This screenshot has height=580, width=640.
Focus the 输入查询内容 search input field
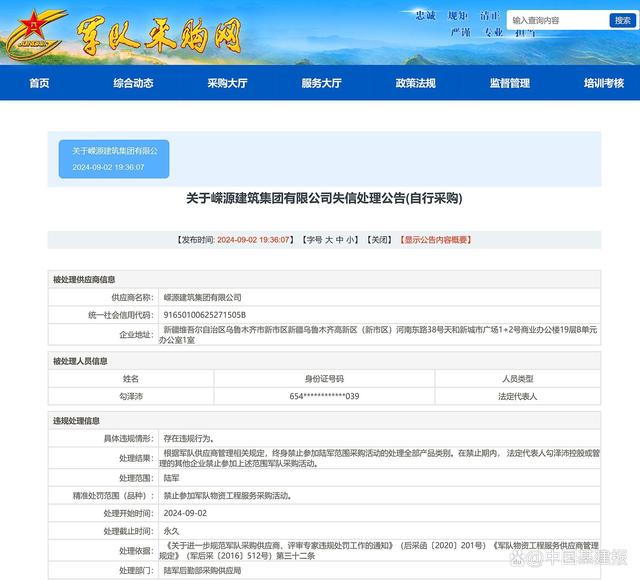(555, 20)
